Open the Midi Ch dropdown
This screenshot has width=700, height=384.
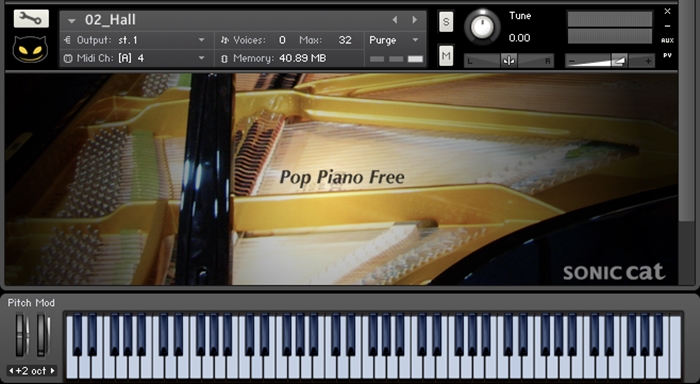point(201,58)
